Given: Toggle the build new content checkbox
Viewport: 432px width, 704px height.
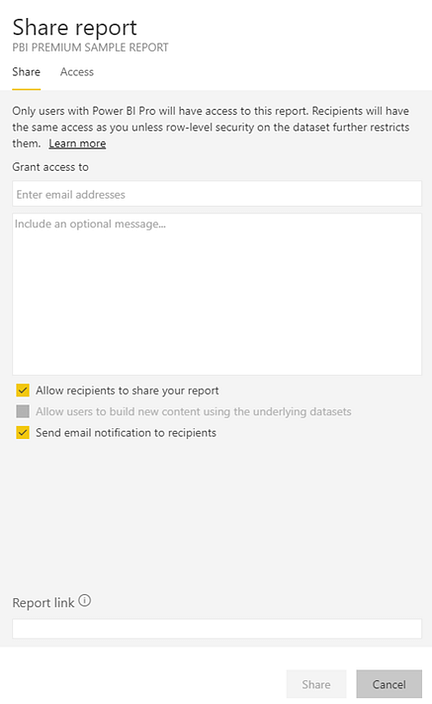Looking at the screenshot, I should (x=22, y=411).
